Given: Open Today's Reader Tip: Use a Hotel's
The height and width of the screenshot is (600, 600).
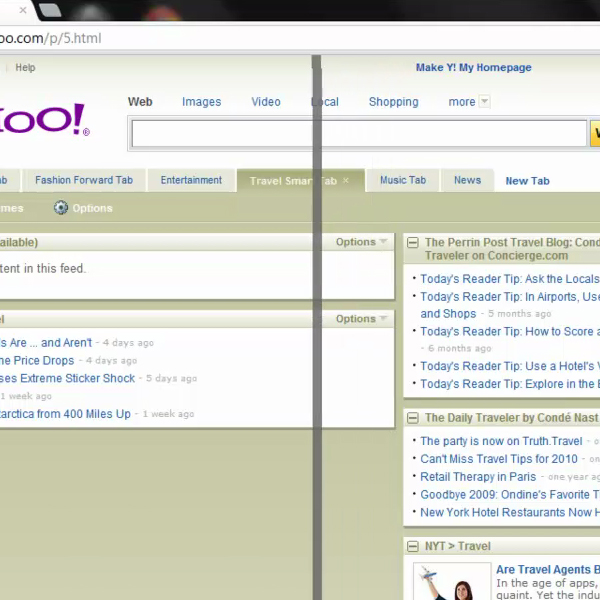Looking at the screenshot, I should [x=510, y=366].
